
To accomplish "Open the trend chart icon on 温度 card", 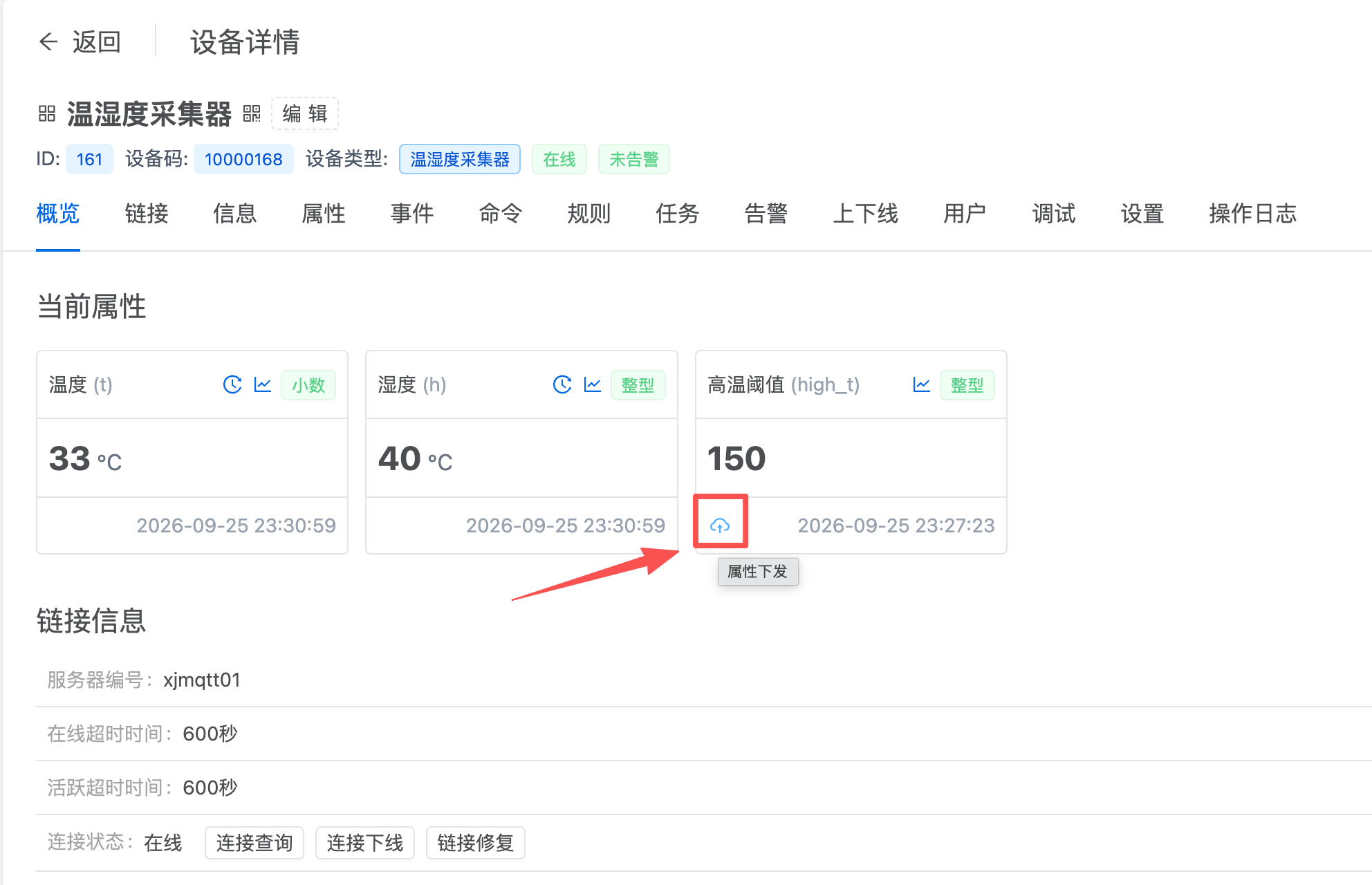I will (x=263, y=384).
